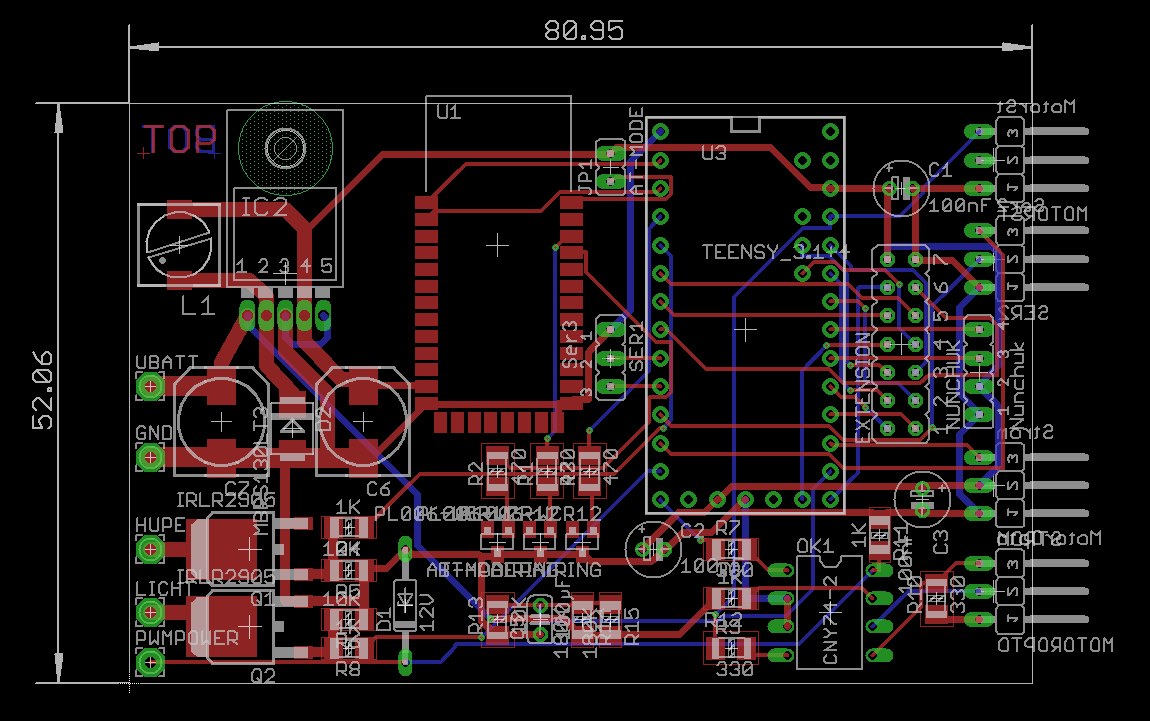Select the LICHT connector pad
1150x721 pixels.
pos(150,612)
